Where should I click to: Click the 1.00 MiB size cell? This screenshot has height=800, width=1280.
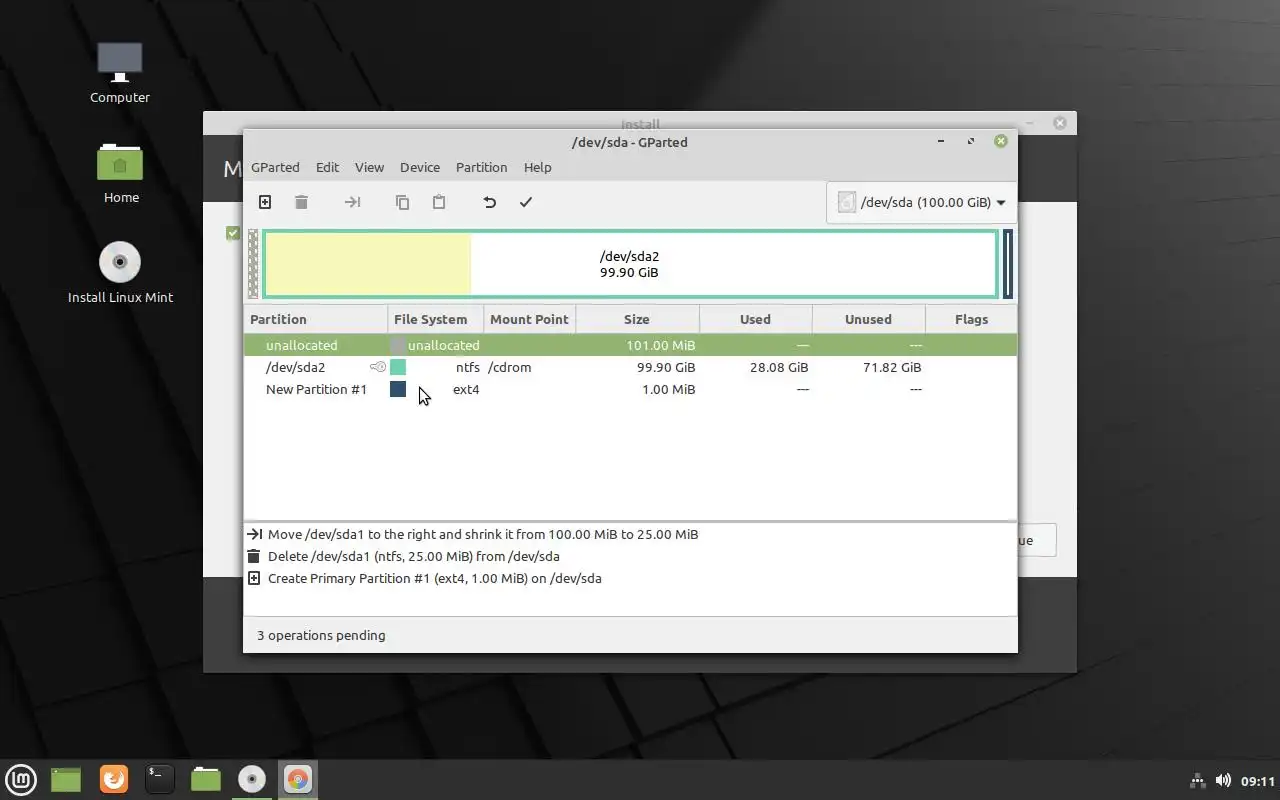668,389
